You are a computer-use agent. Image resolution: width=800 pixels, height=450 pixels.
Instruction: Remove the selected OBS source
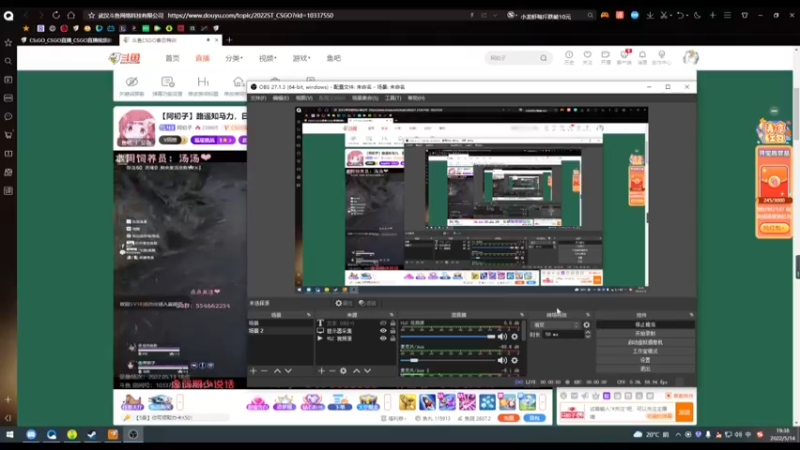coord(332,371)
